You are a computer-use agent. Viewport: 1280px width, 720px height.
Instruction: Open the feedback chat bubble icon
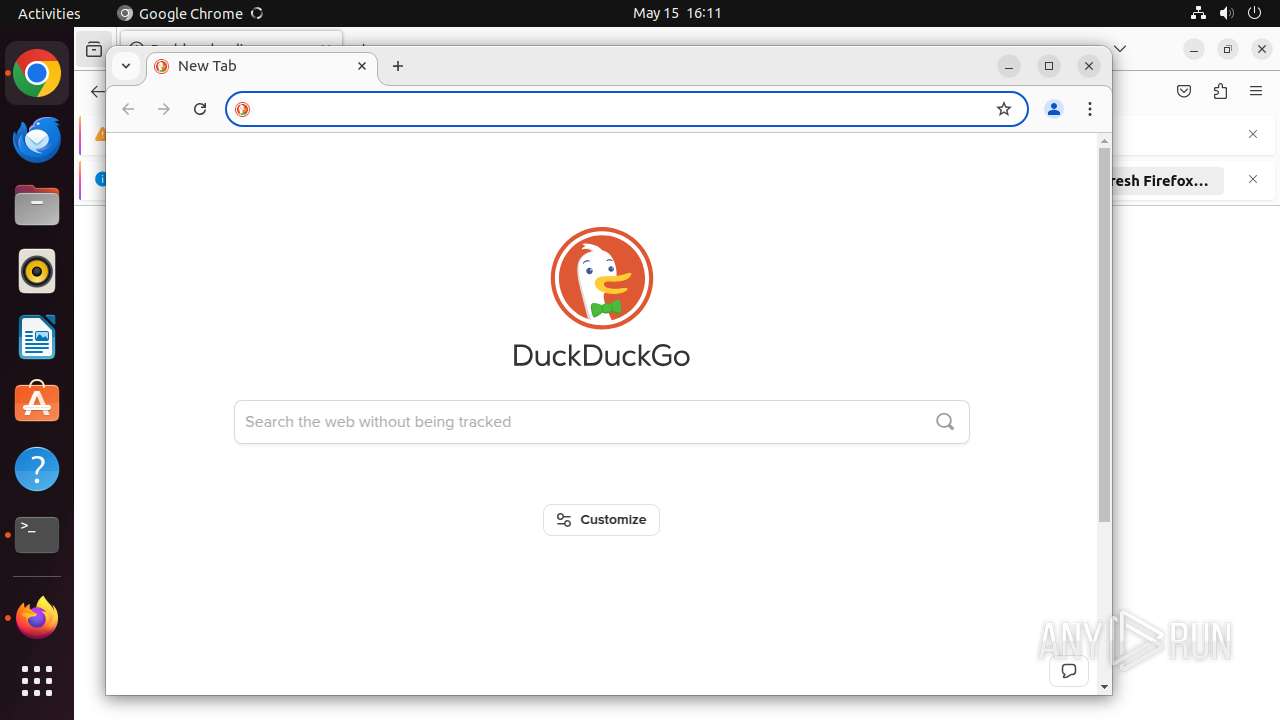1069,671
